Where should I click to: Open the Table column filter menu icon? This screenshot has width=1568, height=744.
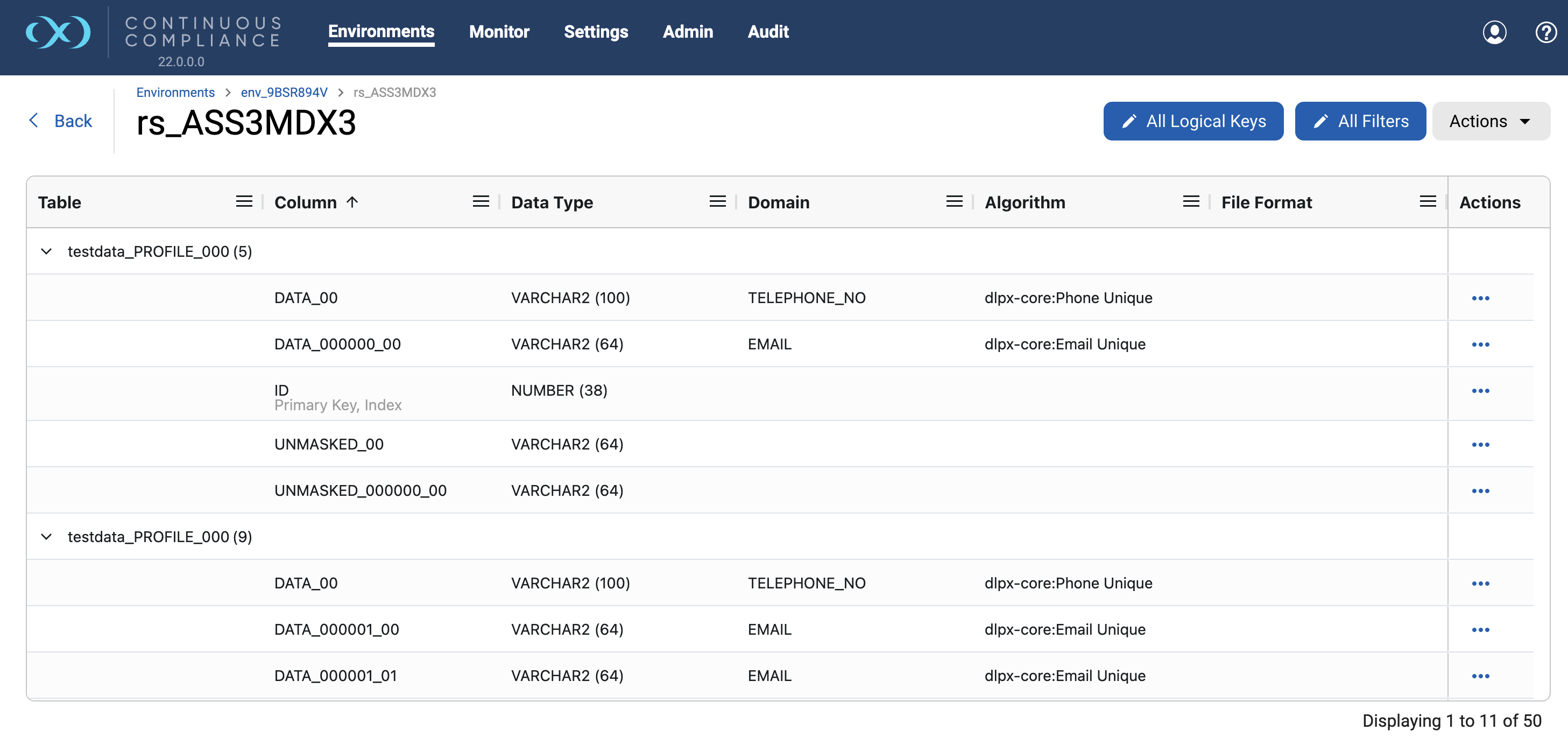(x=244, y=201)
